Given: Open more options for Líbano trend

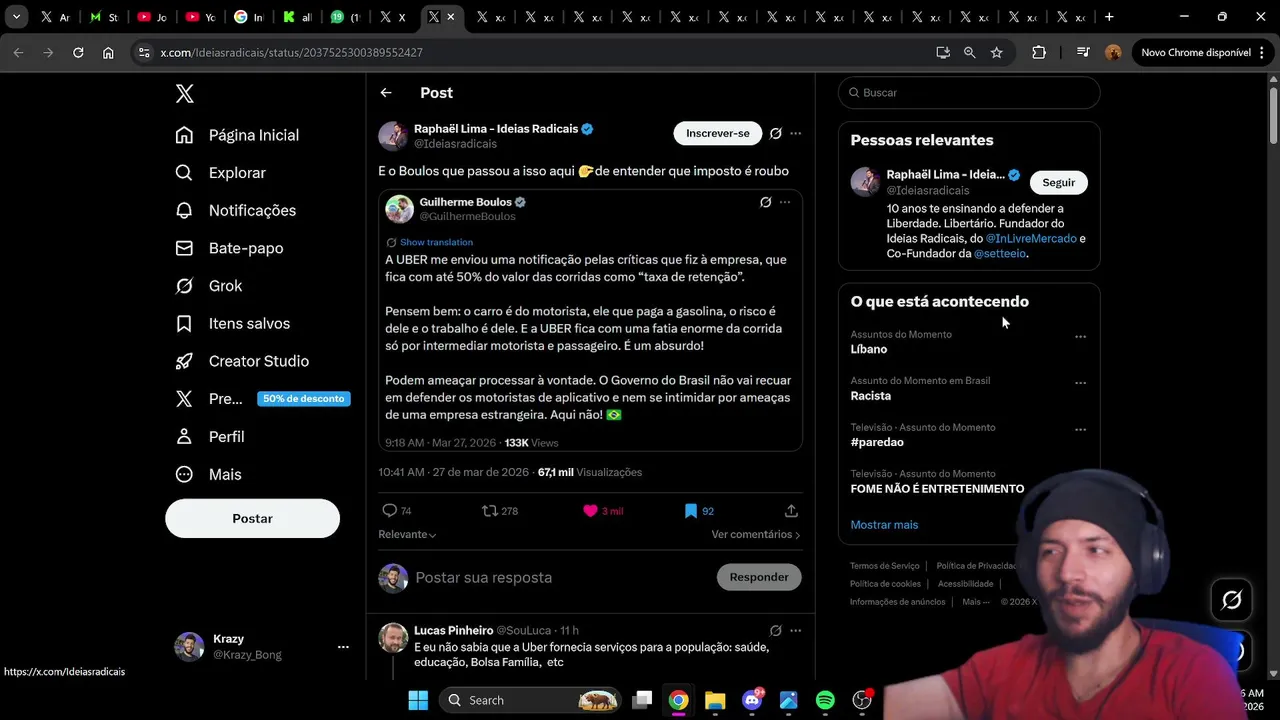Looking at the screenshot, I should tap(1080, 337).
